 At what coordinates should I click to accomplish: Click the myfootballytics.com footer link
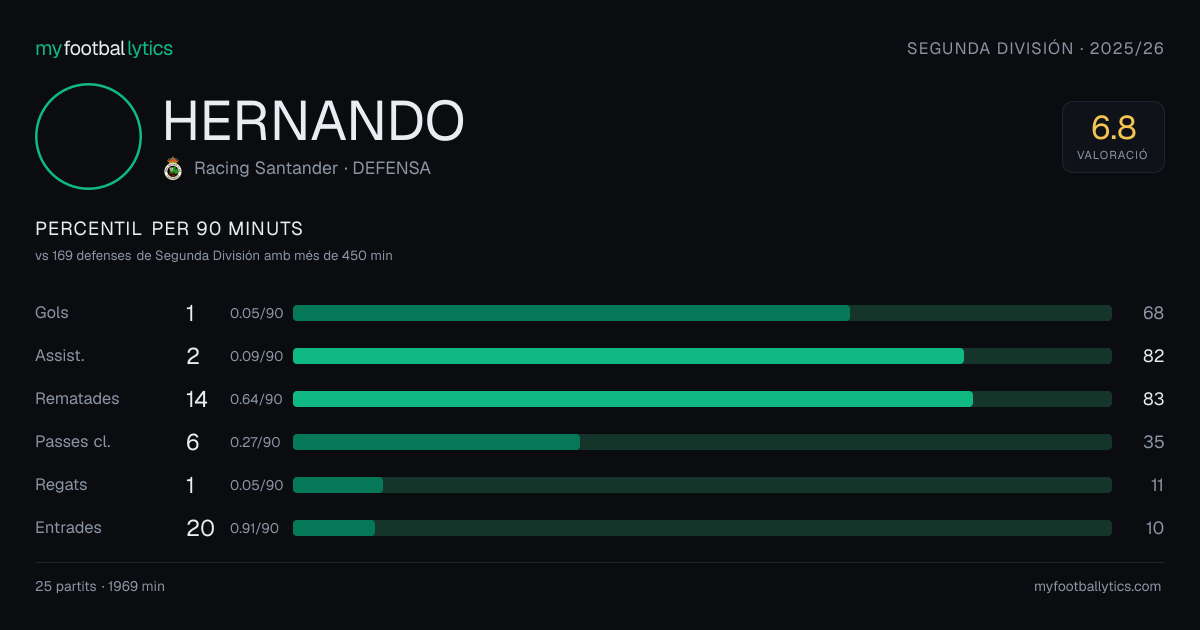(x=1098, y=587)
